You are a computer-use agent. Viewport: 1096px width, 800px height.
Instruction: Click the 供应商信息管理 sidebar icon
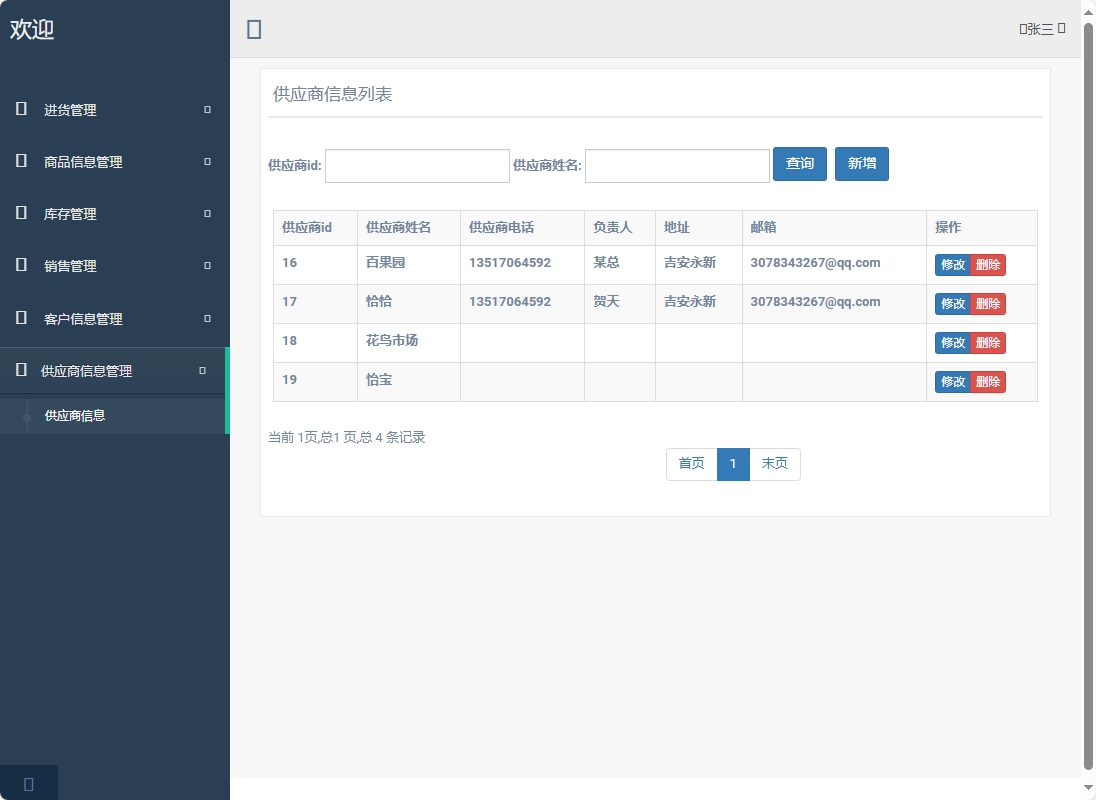click(20, 369)
